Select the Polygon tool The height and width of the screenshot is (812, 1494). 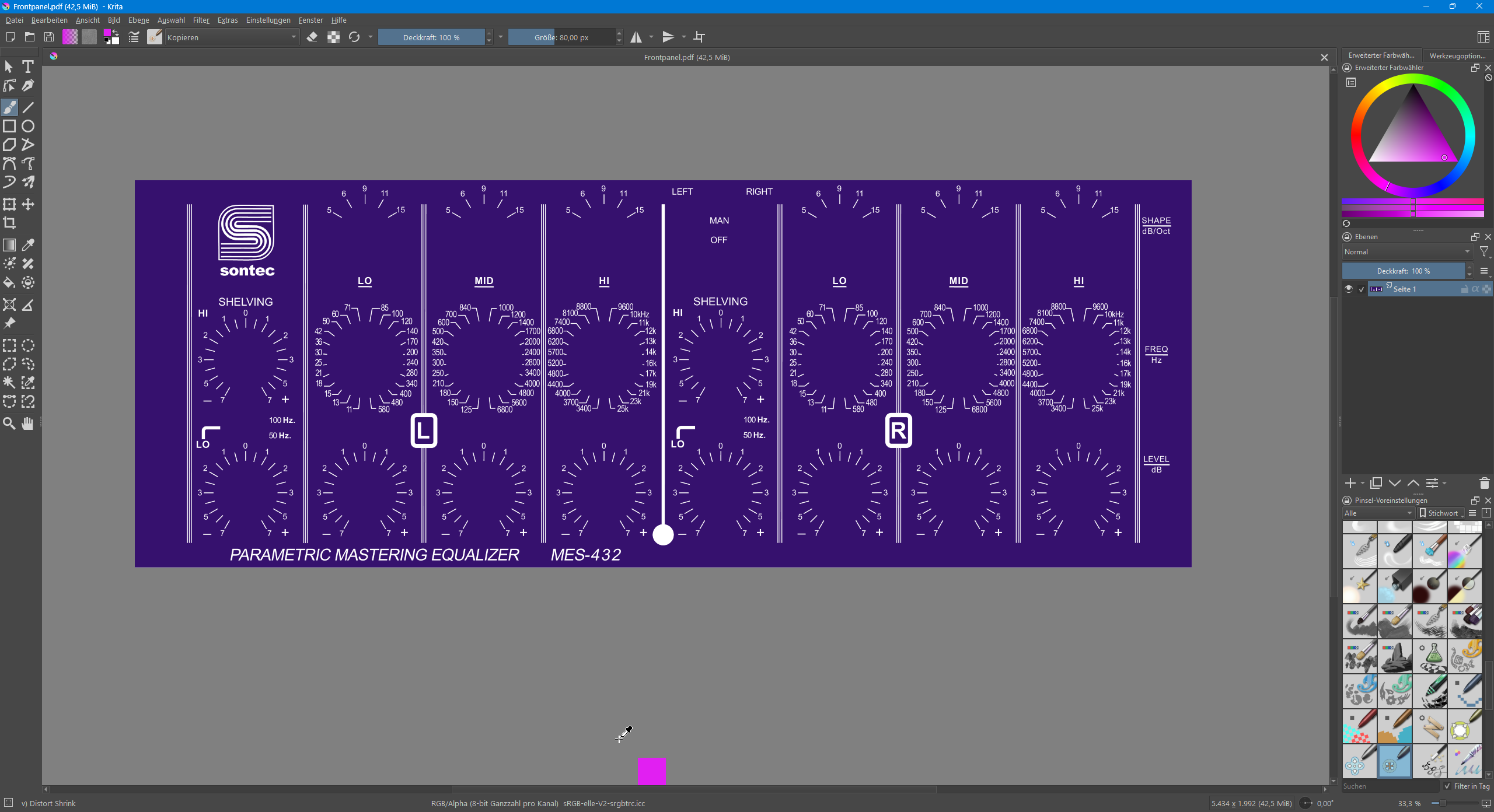pyautogui.click(x=9, y=145)
